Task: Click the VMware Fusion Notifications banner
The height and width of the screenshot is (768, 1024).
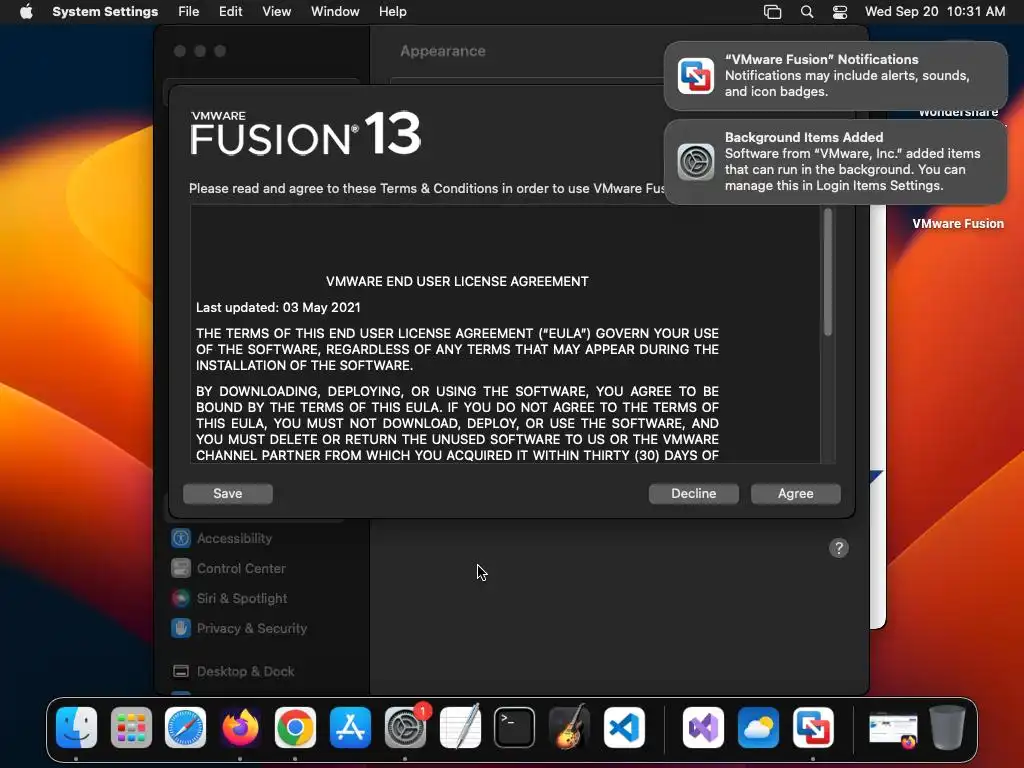Action: coord(835,76)
